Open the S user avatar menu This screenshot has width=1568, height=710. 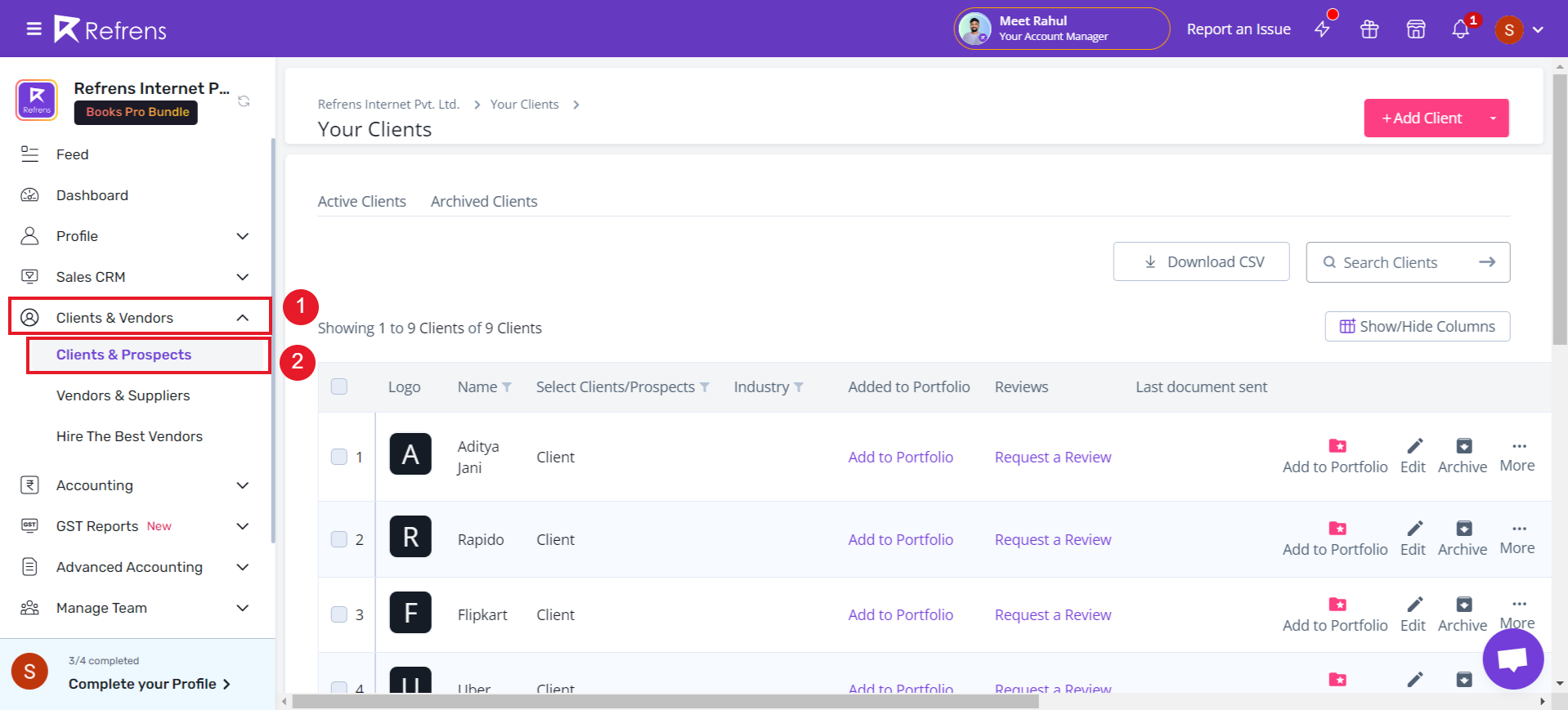1509,30
